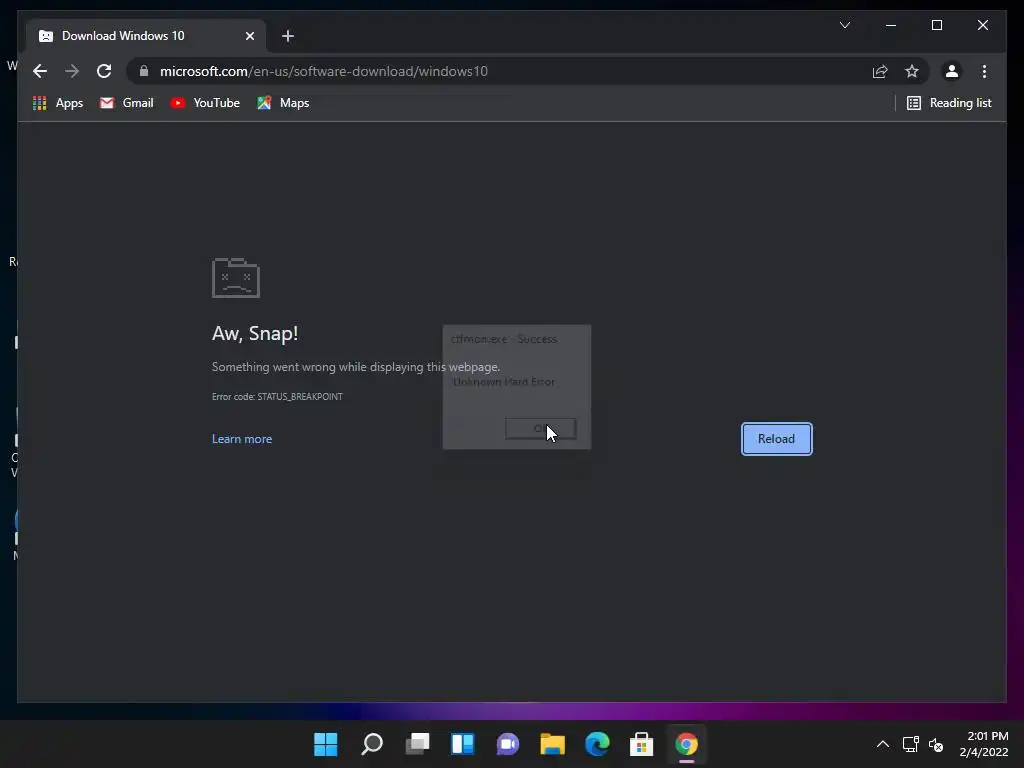Maximize the Chrome window

[936, 25]
